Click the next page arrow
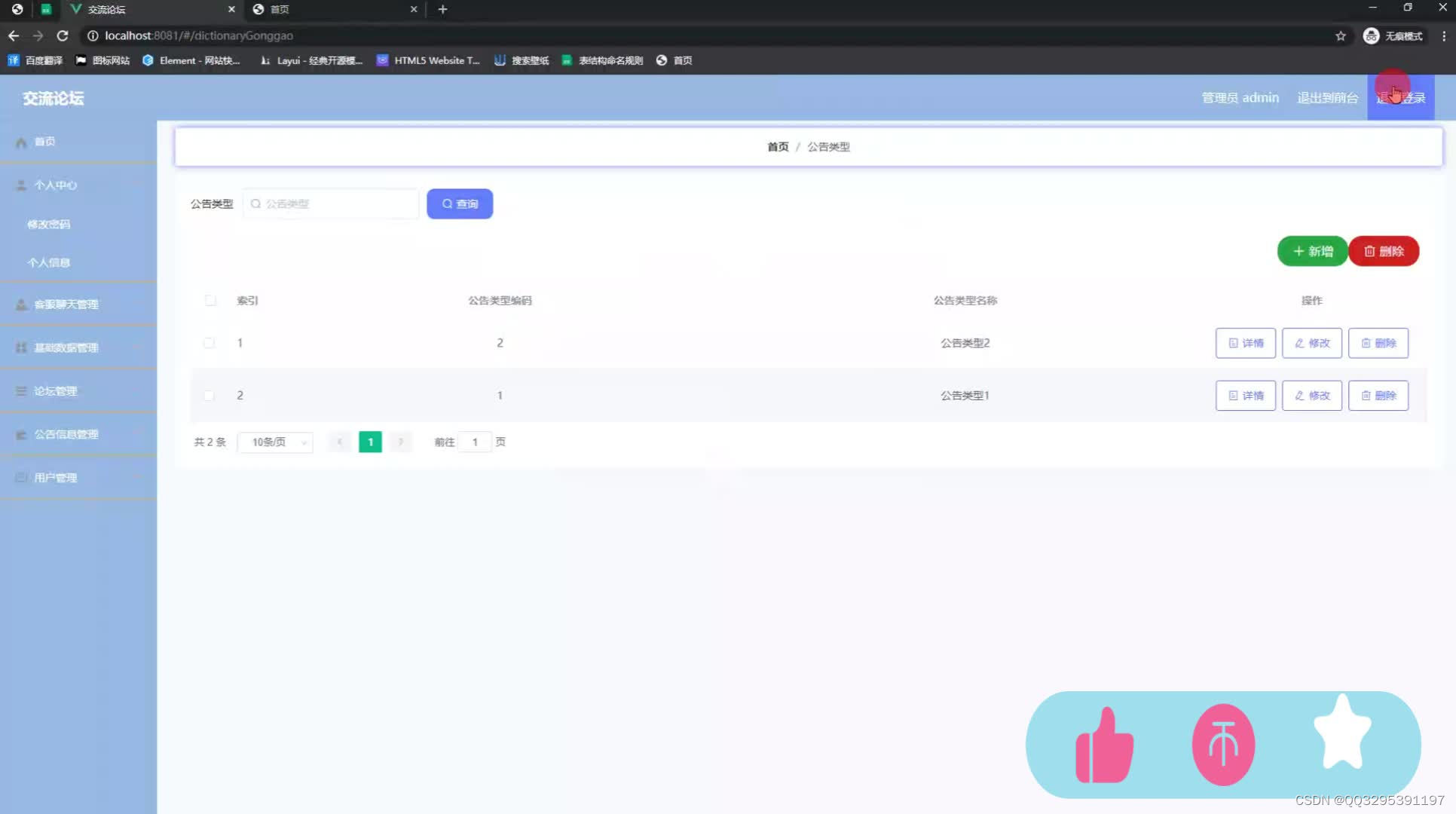The image size is (1456, 814). click(x=401, y=442)
